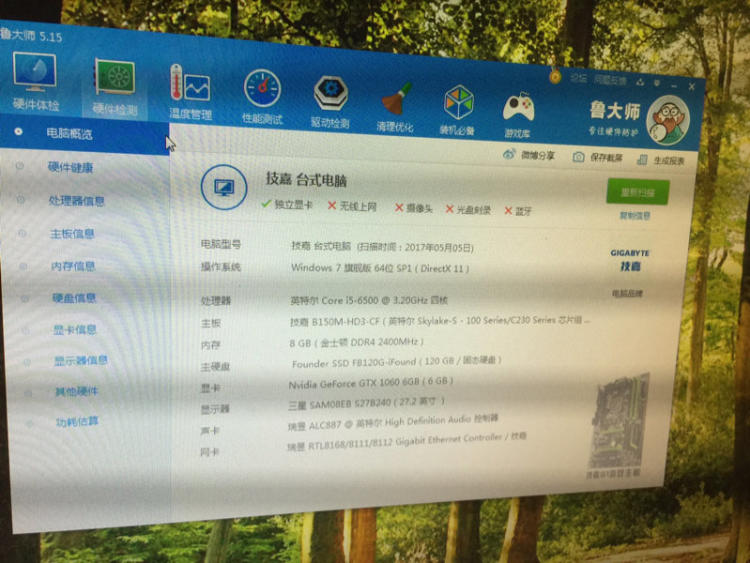This screenshot has width=750, height=563.
Task: Click the 生成报表 report icon
Action: point(642,160)
